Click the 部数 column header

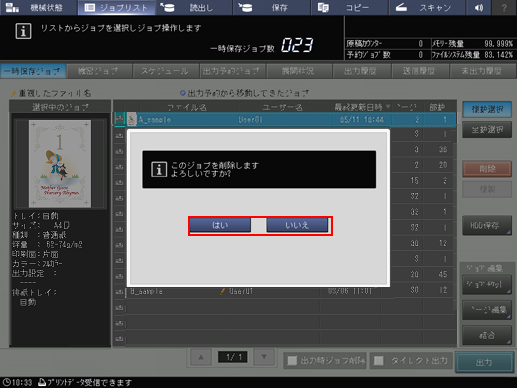(437, 107)
